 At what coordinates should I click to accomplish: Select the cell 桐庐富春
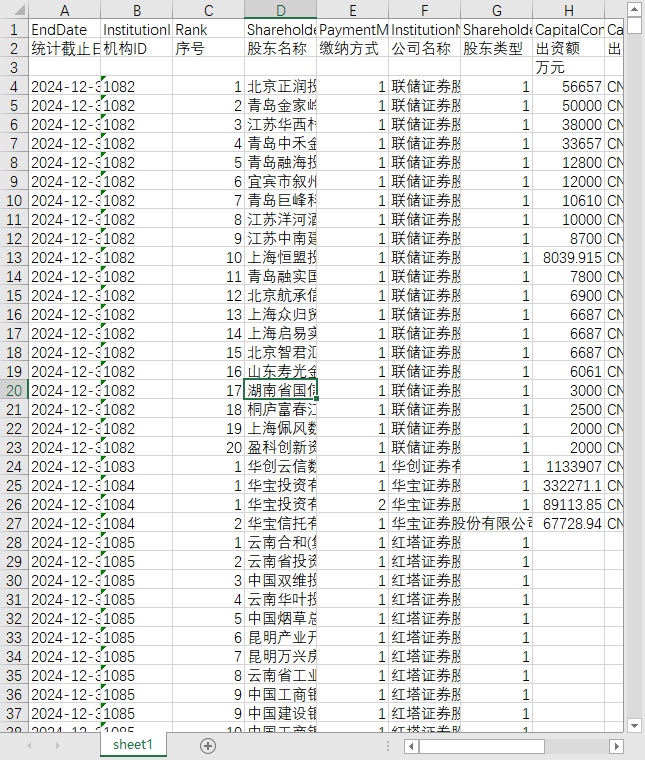click(x=281, y=409)
